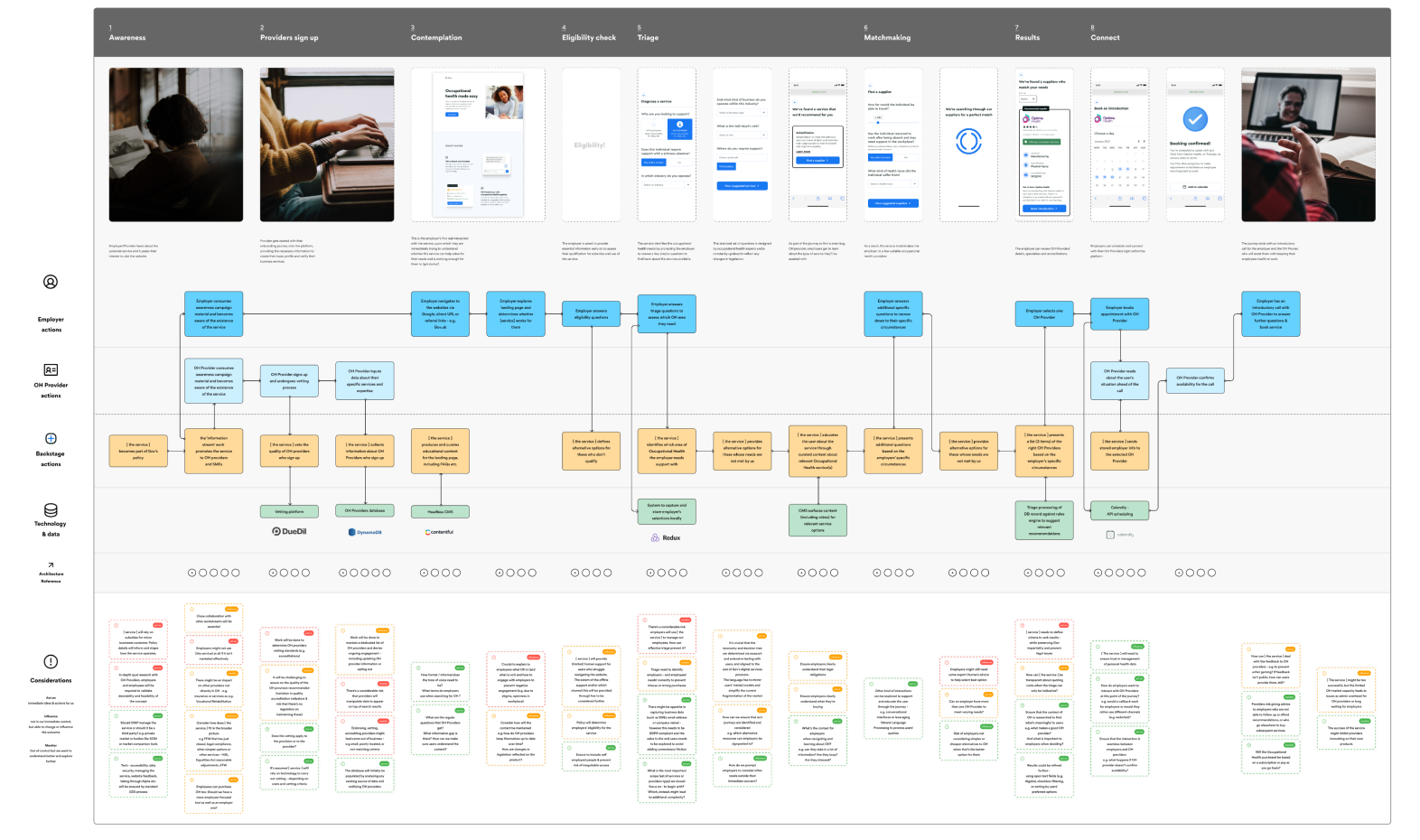Click the 'View suggested suppliers' button
The image size is (1420, 840).
[x=892, y=203]
